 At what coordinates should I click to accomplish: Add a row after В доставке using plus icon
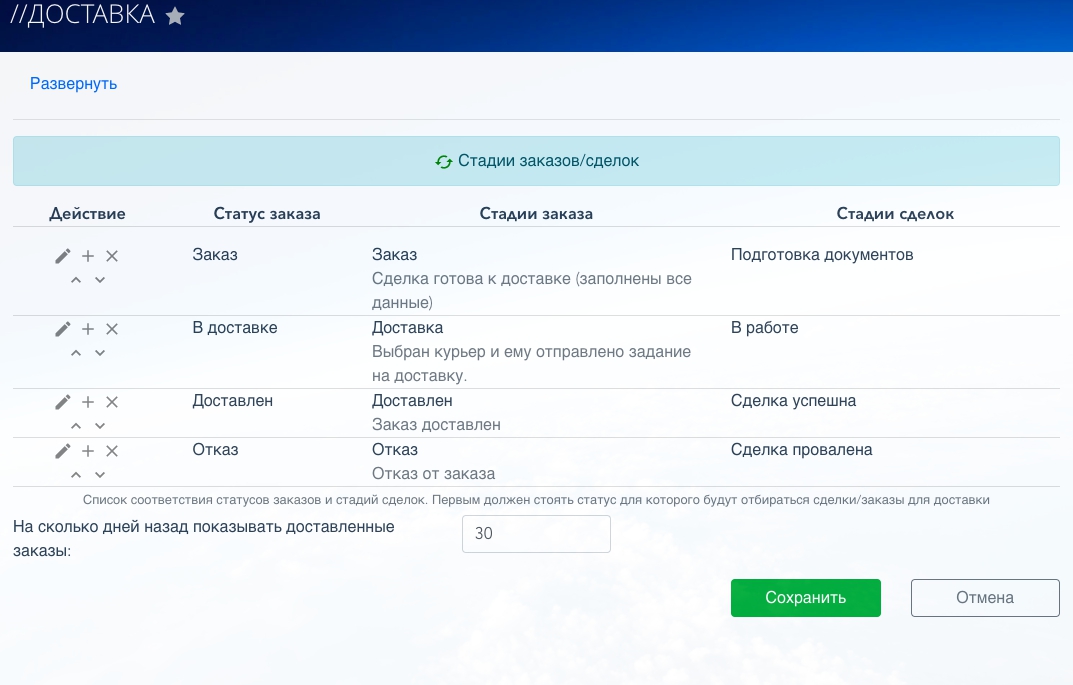click(88, 329)
